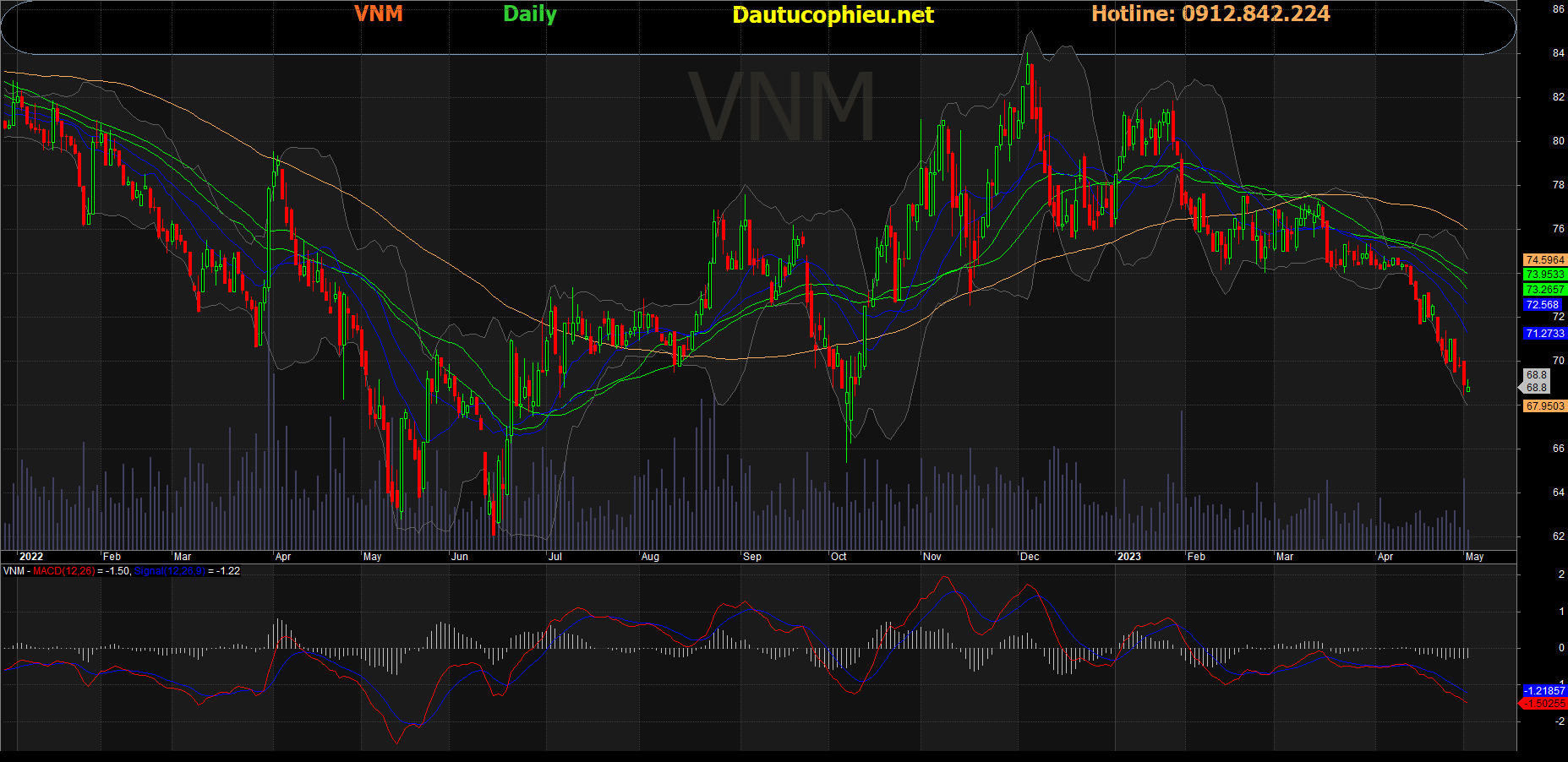Open the Dautucophieu.net link in header
Viewport: 1568px width, 762px height.
point(833,14)
